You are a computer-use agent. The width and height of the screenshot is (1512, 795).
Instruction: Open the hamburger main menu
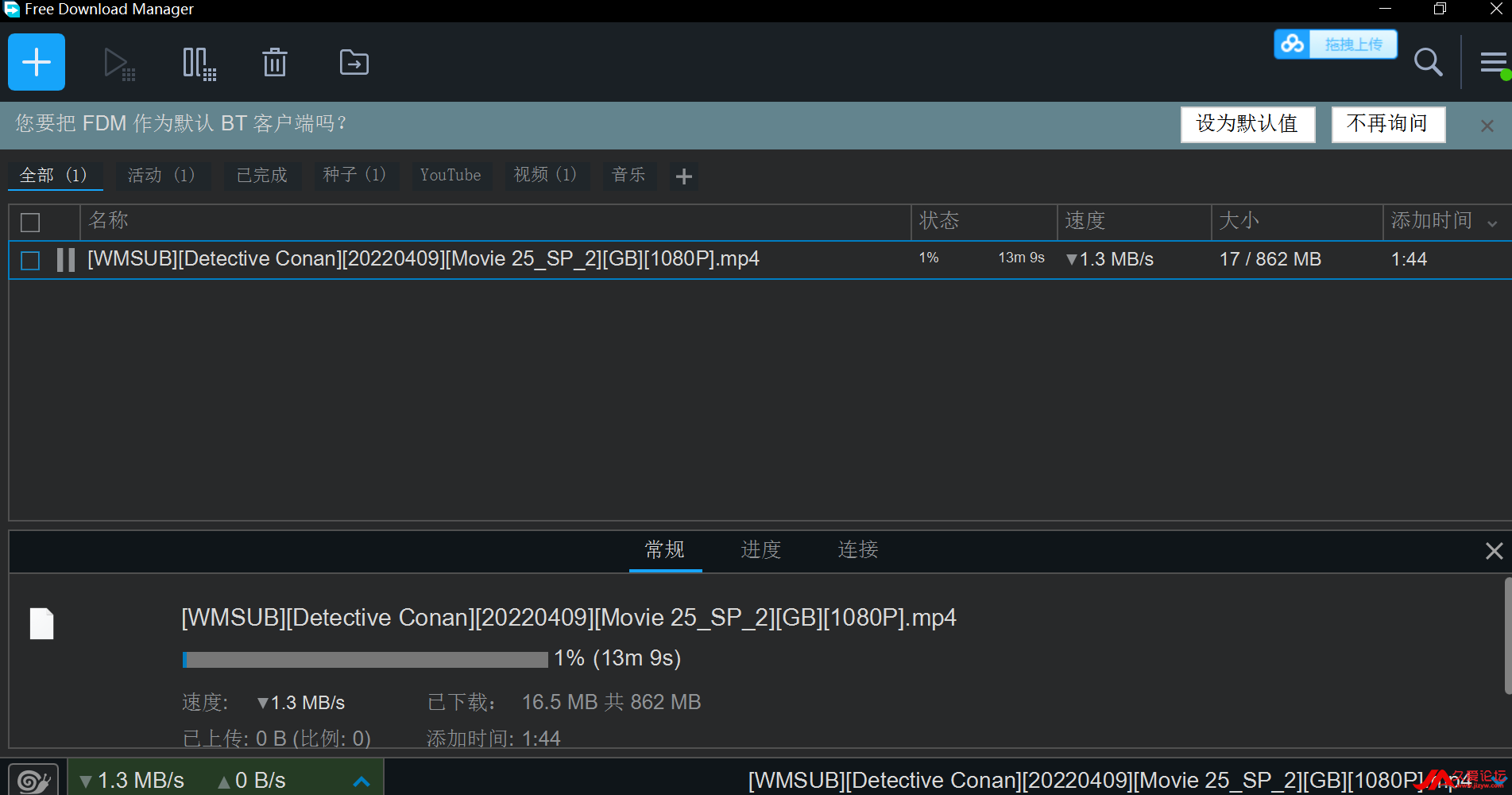coord(1494,62)
